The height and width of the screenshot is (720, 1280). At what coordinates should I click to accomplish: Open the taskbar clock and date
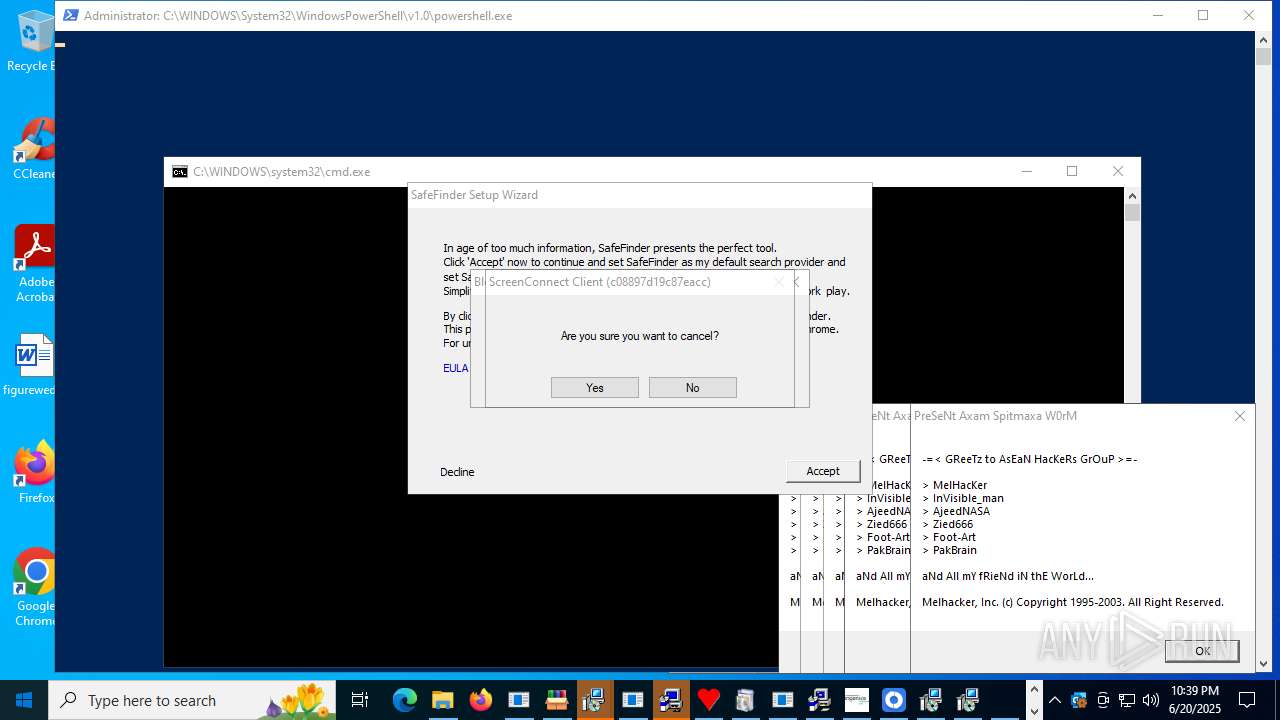[x=1195, y=700]
